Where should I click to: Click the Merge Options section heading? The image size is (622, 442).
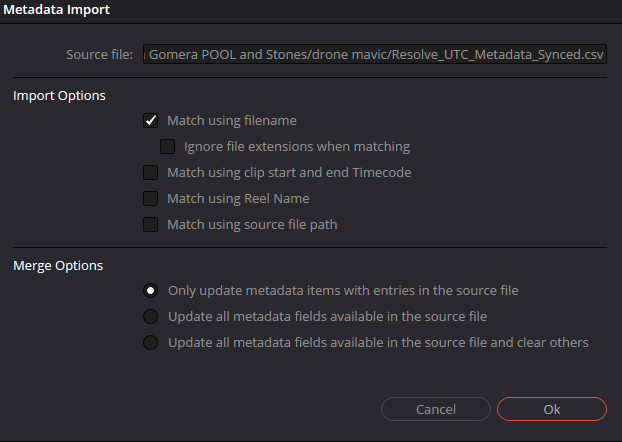coord(58,266)
